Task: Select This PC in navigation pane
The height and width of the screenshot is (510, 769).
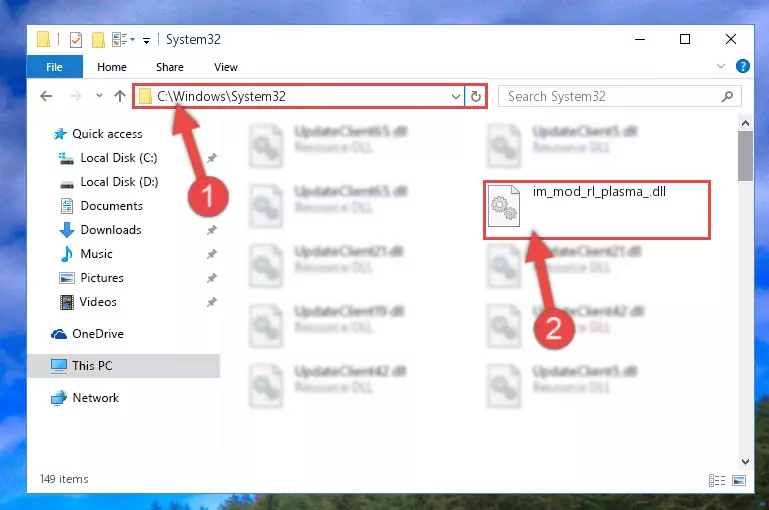Action: pyautogui.click(x=124, y=366)
